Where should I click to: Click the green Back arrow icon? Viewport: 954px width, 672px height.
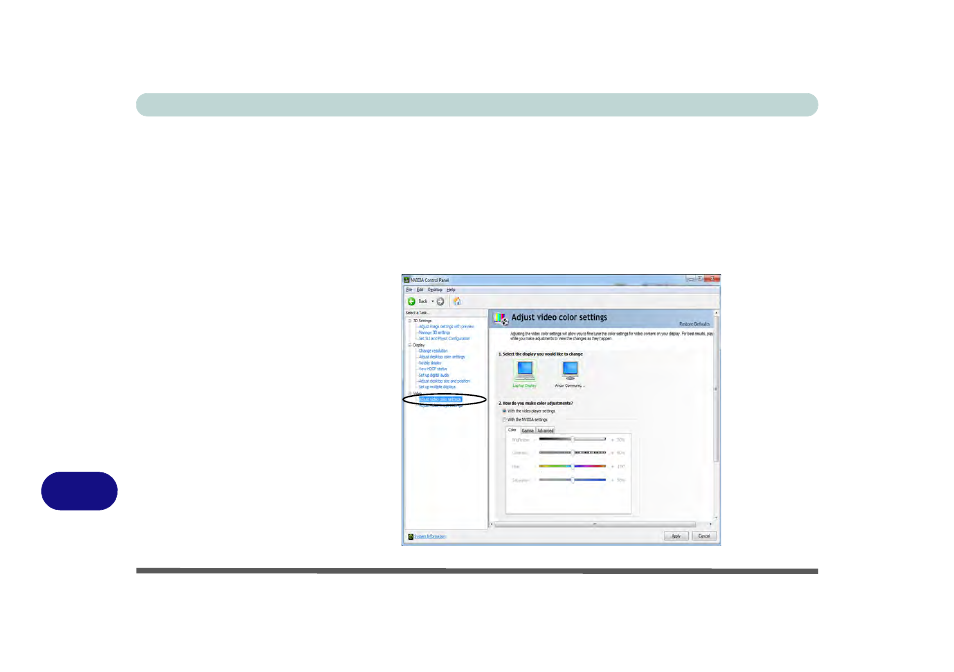coord(411,302)
